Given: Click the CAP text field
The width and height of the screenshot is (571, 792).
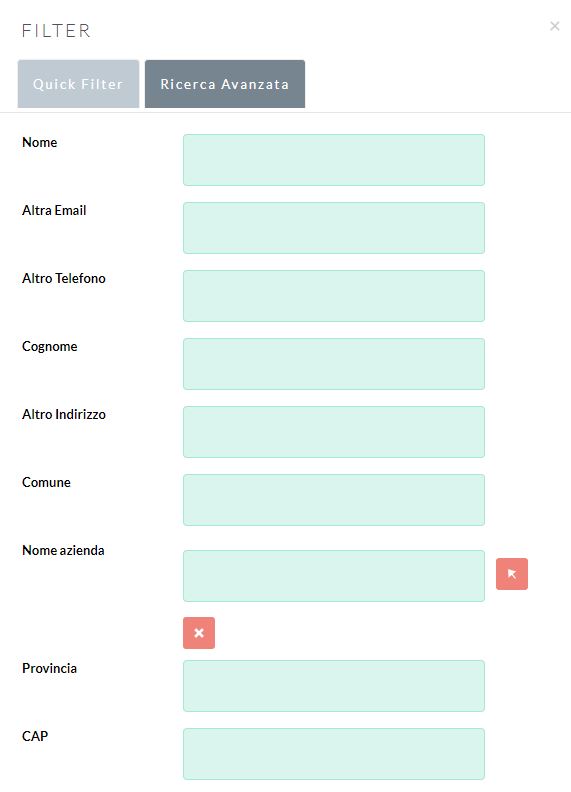Looking at the screenshot, I should click(334, 754).
